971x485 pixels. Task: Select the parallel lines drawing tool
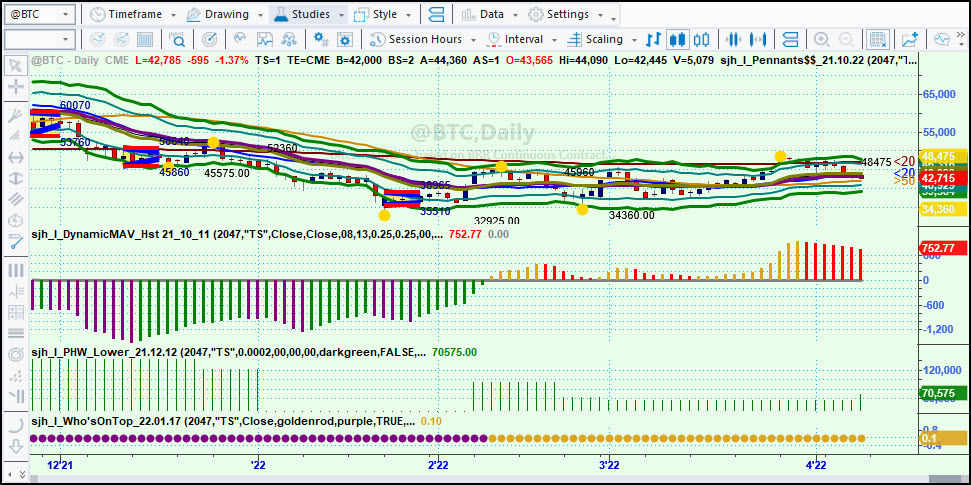[x=17, y=199]
